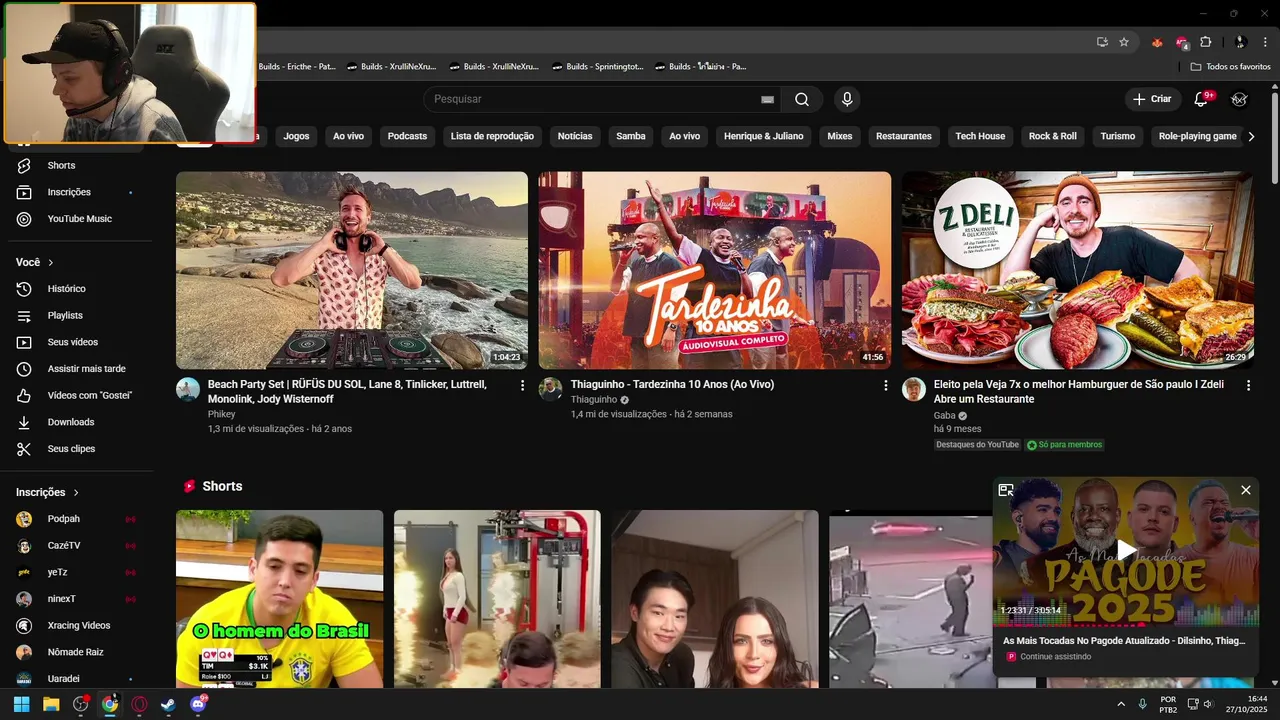Select the Henrique & Juliano chip
The height and width of the screenshot is (720, 1280).
point(764,136)
